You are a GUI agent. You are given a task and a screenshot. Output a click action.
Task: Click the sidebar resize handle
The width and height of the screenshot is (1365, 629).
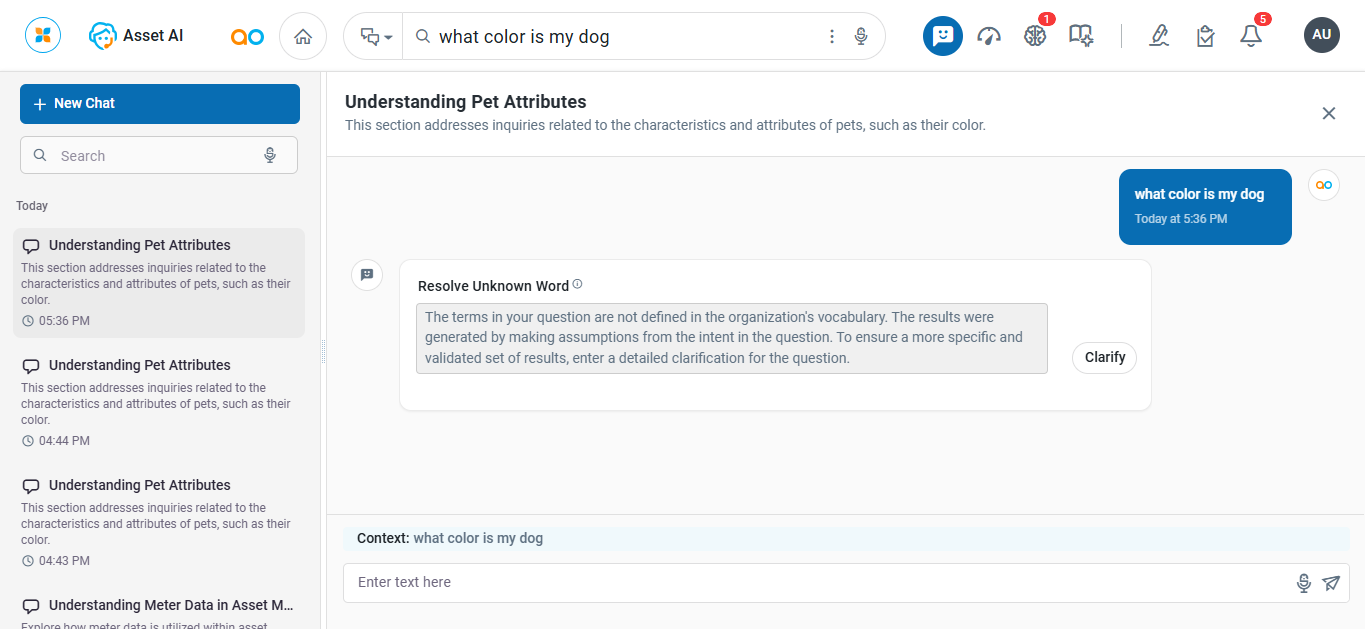(x=323, y=350)
